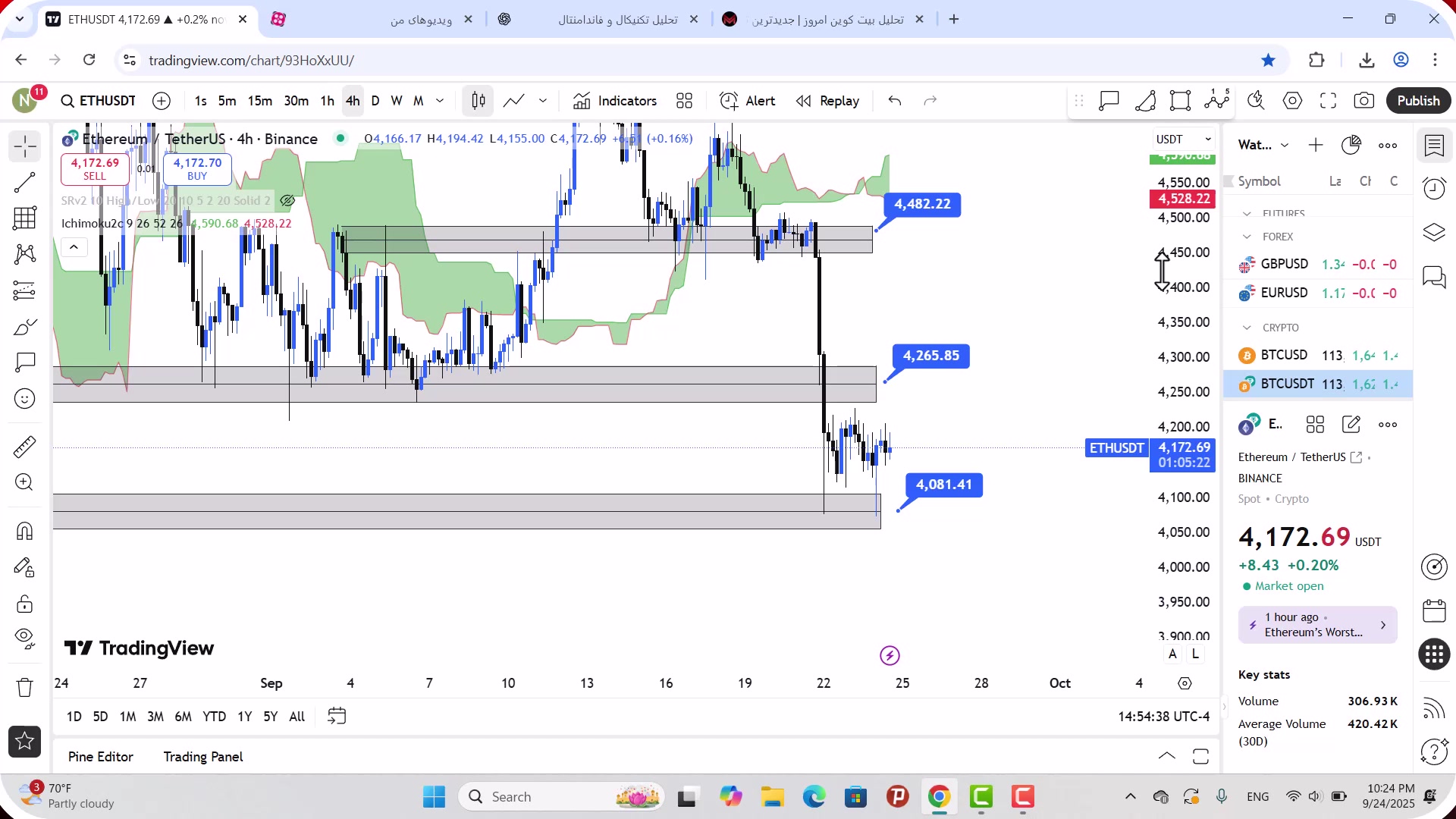
Task: Take a chart snapshot camera icon
Action: pyautogui.click(x=1363, y=101)
